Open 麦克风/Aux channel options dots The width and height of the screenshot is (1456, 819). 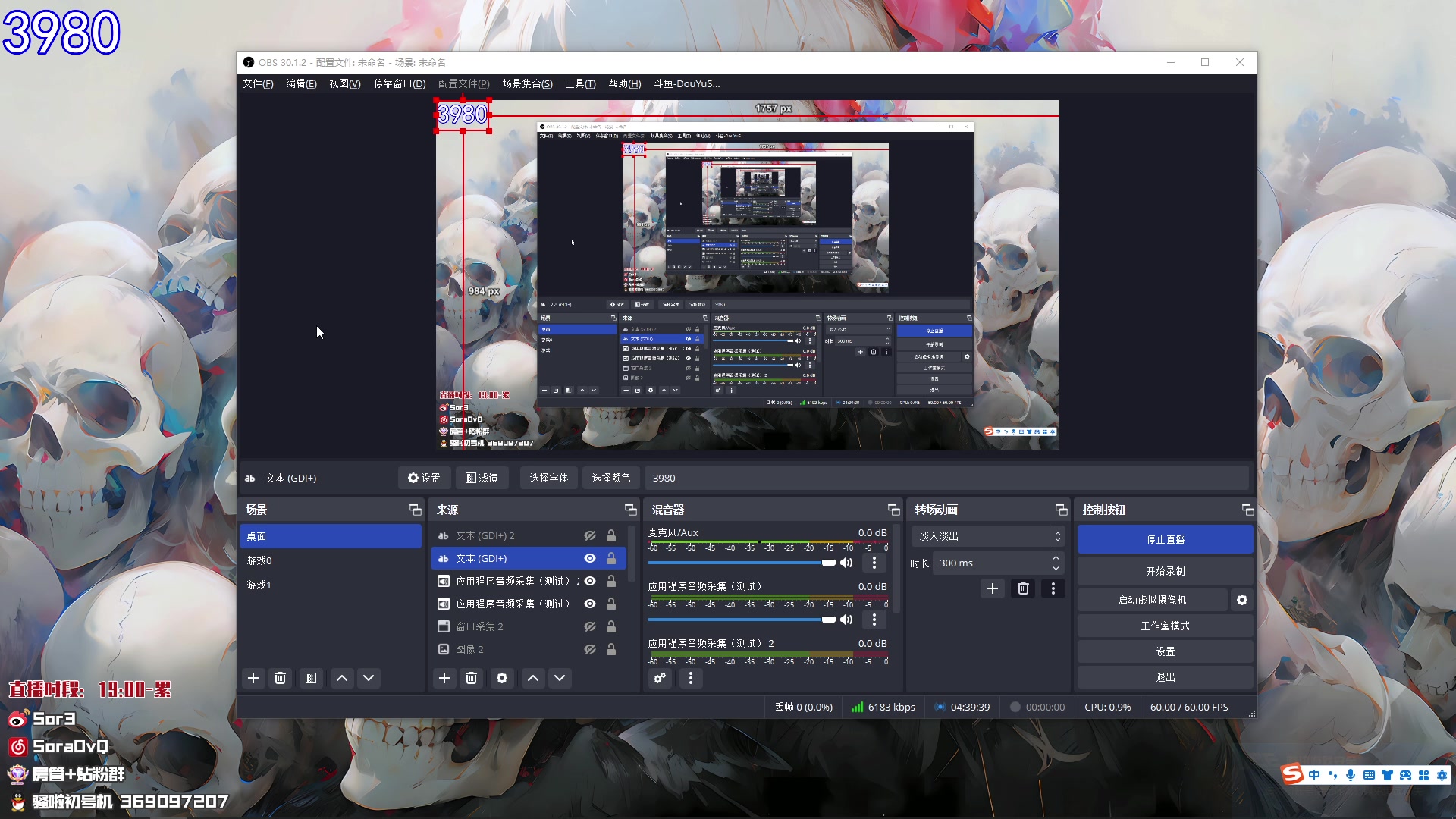(874, 563)
